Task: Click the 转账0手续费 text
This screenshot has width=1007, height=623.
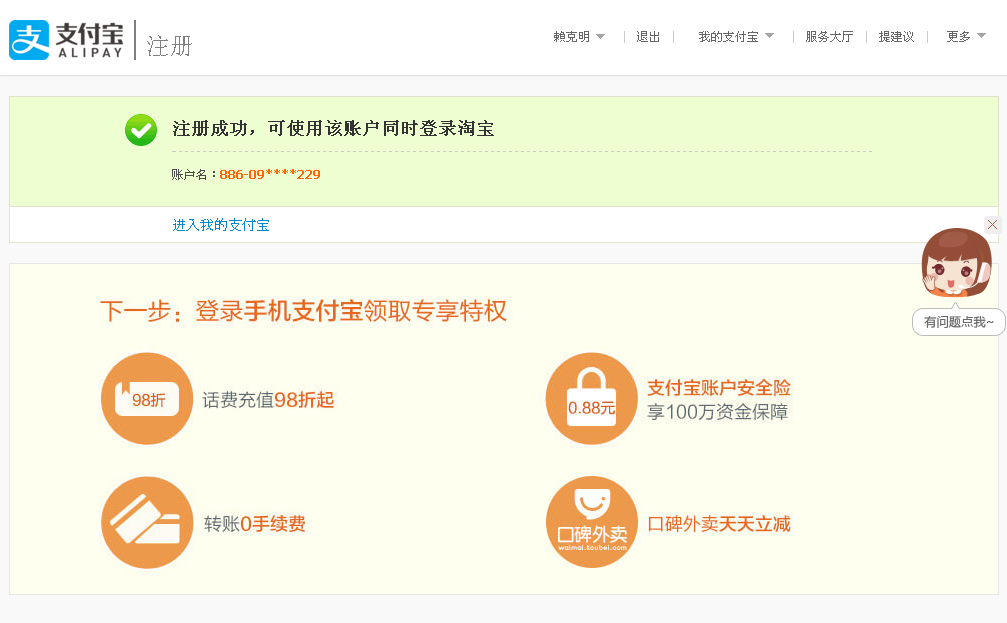Action: click(254, 524)
